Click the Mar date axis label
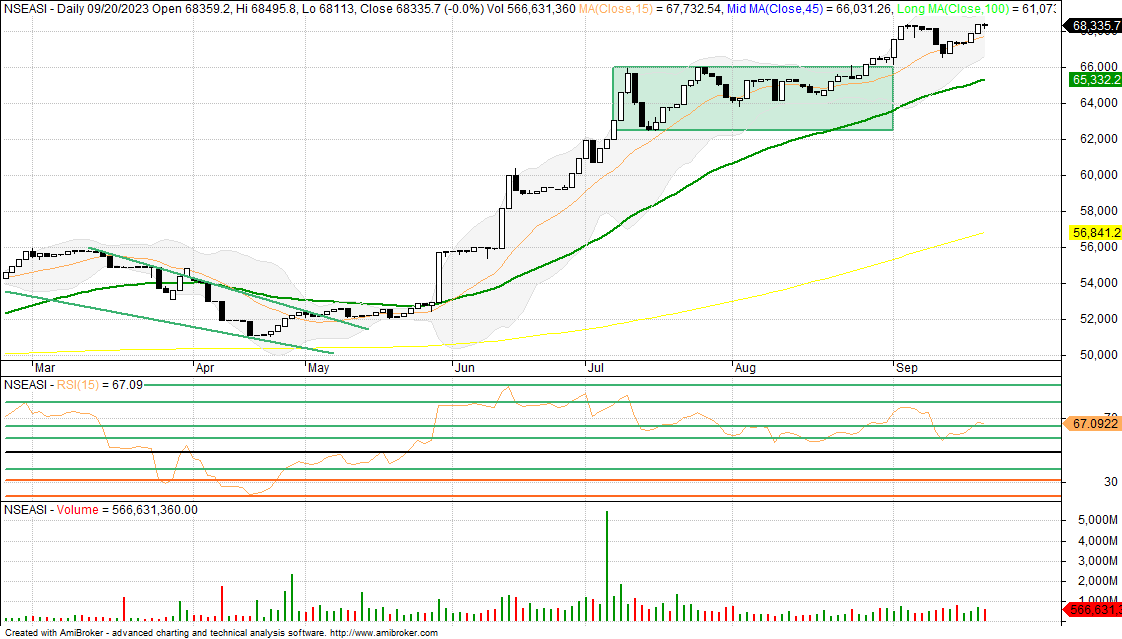Screen dimensions: 1122x639 45,368
